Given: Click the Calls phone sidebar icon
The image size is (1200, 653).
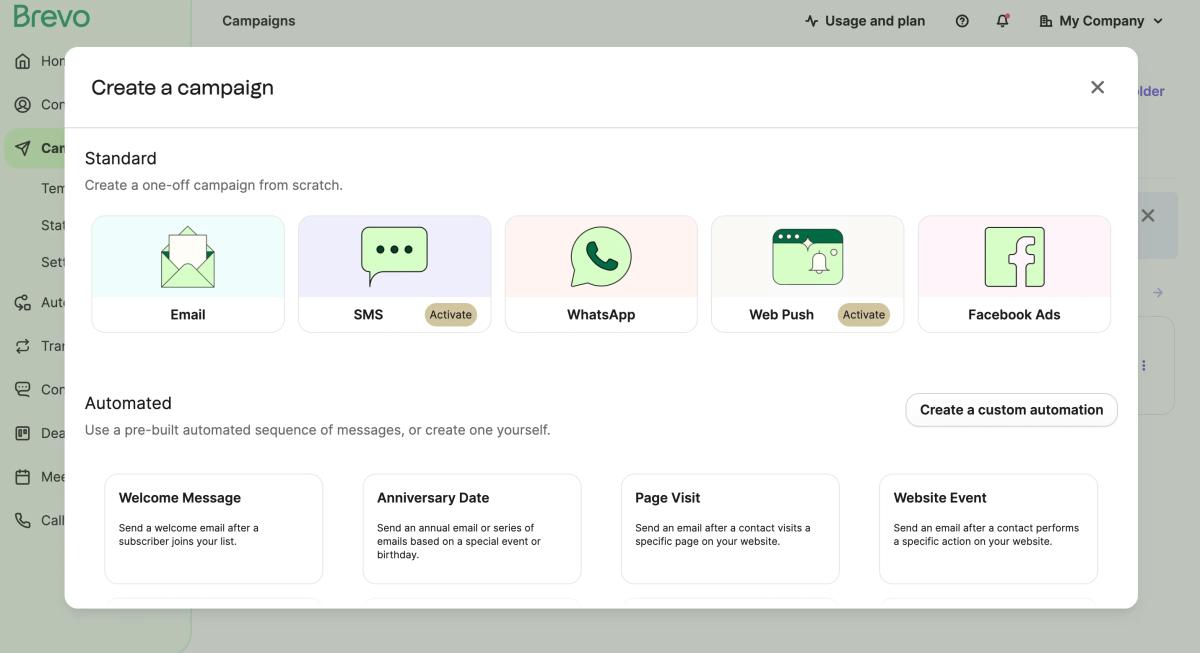Looking at the screenshot, I should (22, 520).
